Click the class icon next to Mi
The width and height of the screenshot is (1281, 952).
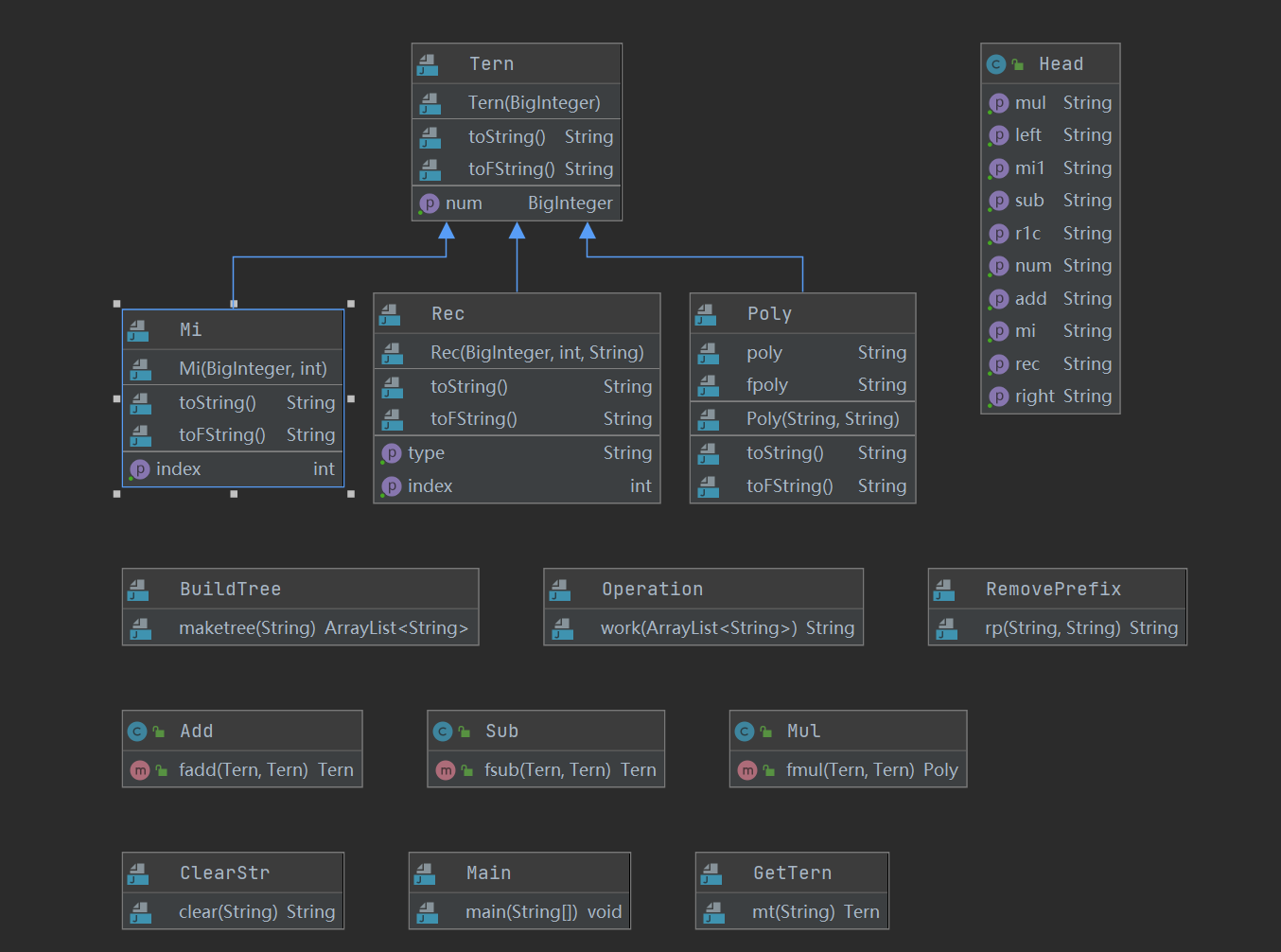pyautogui.click(x=138, y=330)
